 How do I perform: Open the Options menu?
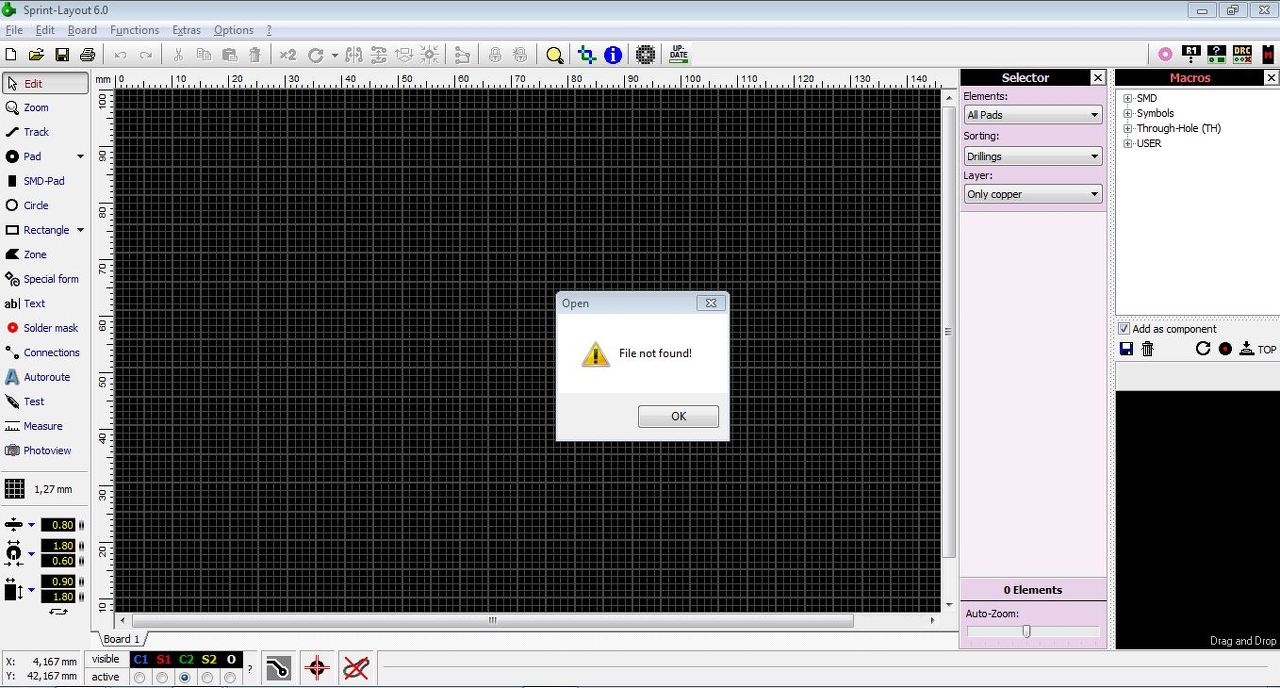[x=233, y=30]
